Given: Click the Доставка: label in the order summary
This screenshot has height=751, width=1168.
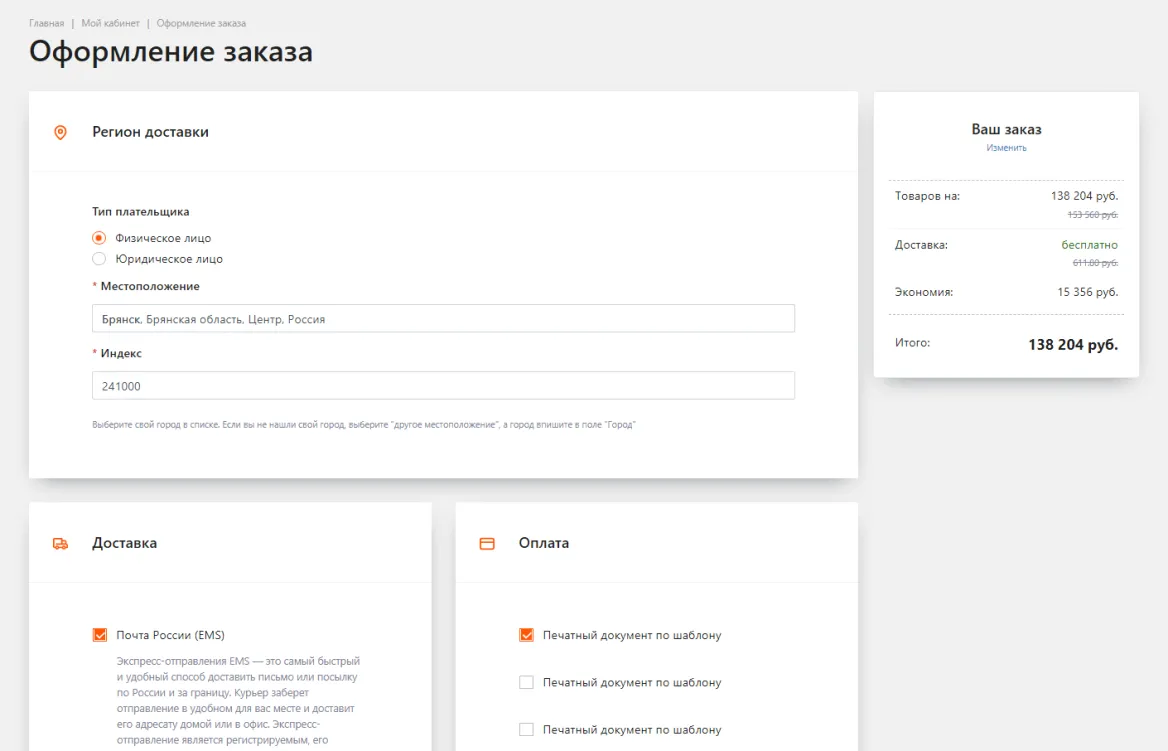Looking at the screenshot, I should coord(921,244).
